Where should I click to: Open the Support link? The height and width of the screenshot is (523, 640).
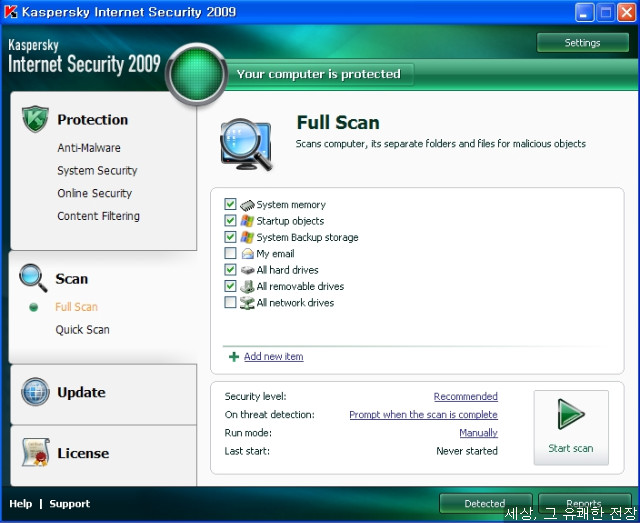(70, 504)
